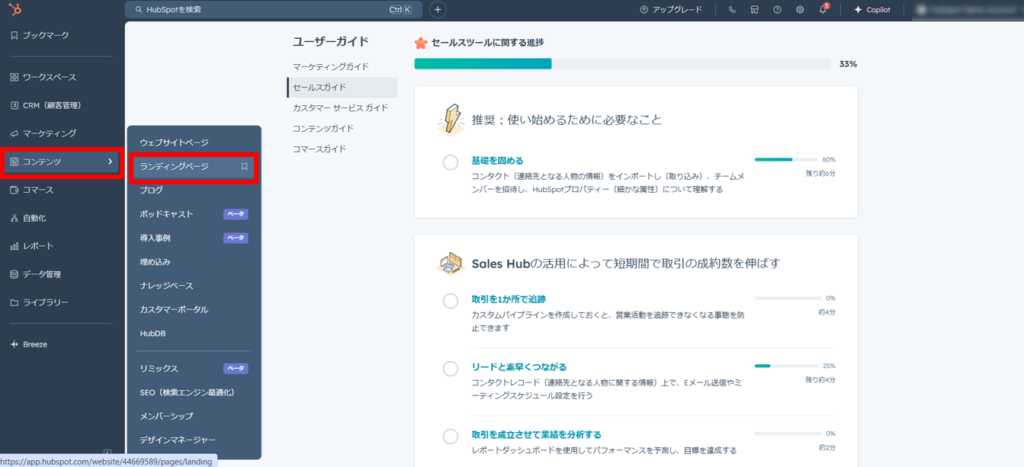Toggle the 取引を1か所で追跡 task circle

click(x=450, y=301)
